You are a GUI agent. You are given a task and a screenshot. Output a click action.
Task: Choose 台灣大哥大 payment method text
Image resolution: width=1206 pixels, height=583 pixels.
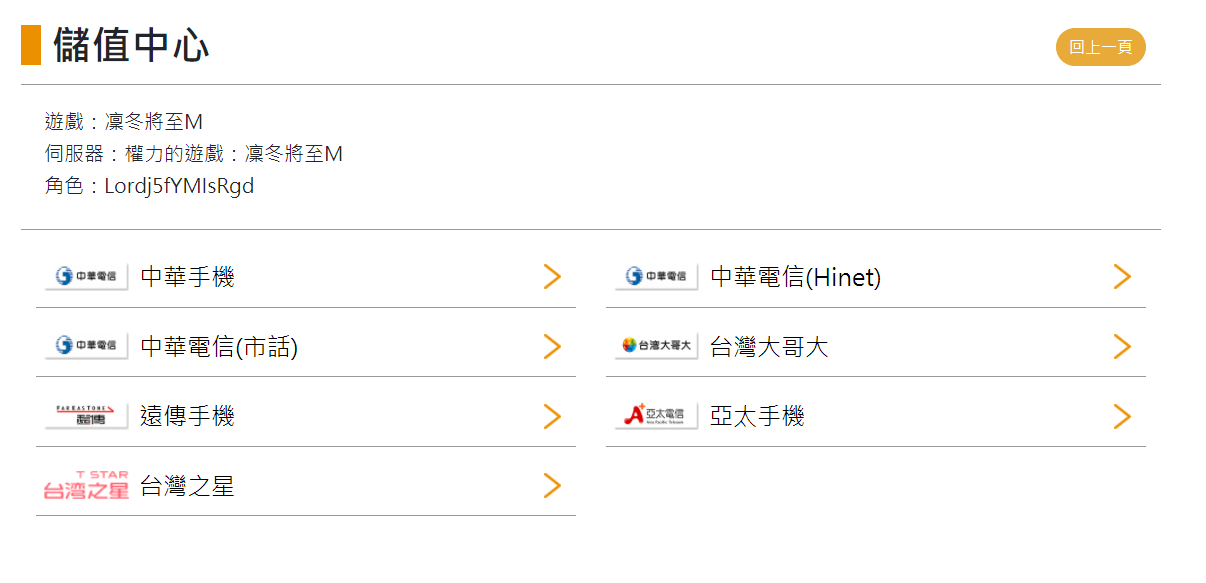tap(769, 347)
